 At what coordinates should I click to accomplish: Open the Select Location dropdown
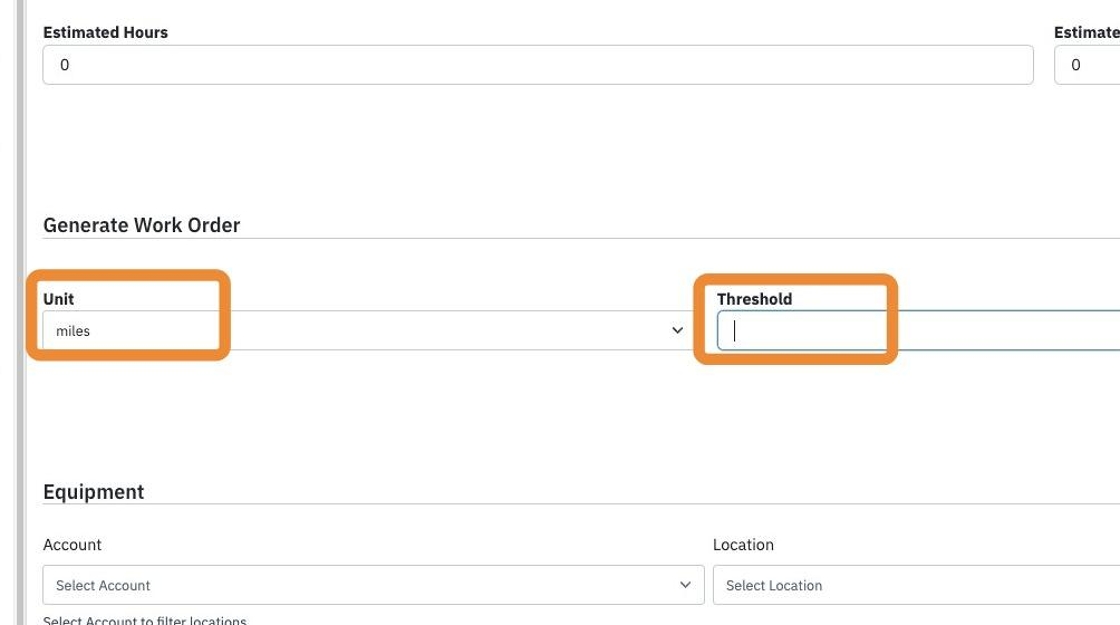point(916,585)
